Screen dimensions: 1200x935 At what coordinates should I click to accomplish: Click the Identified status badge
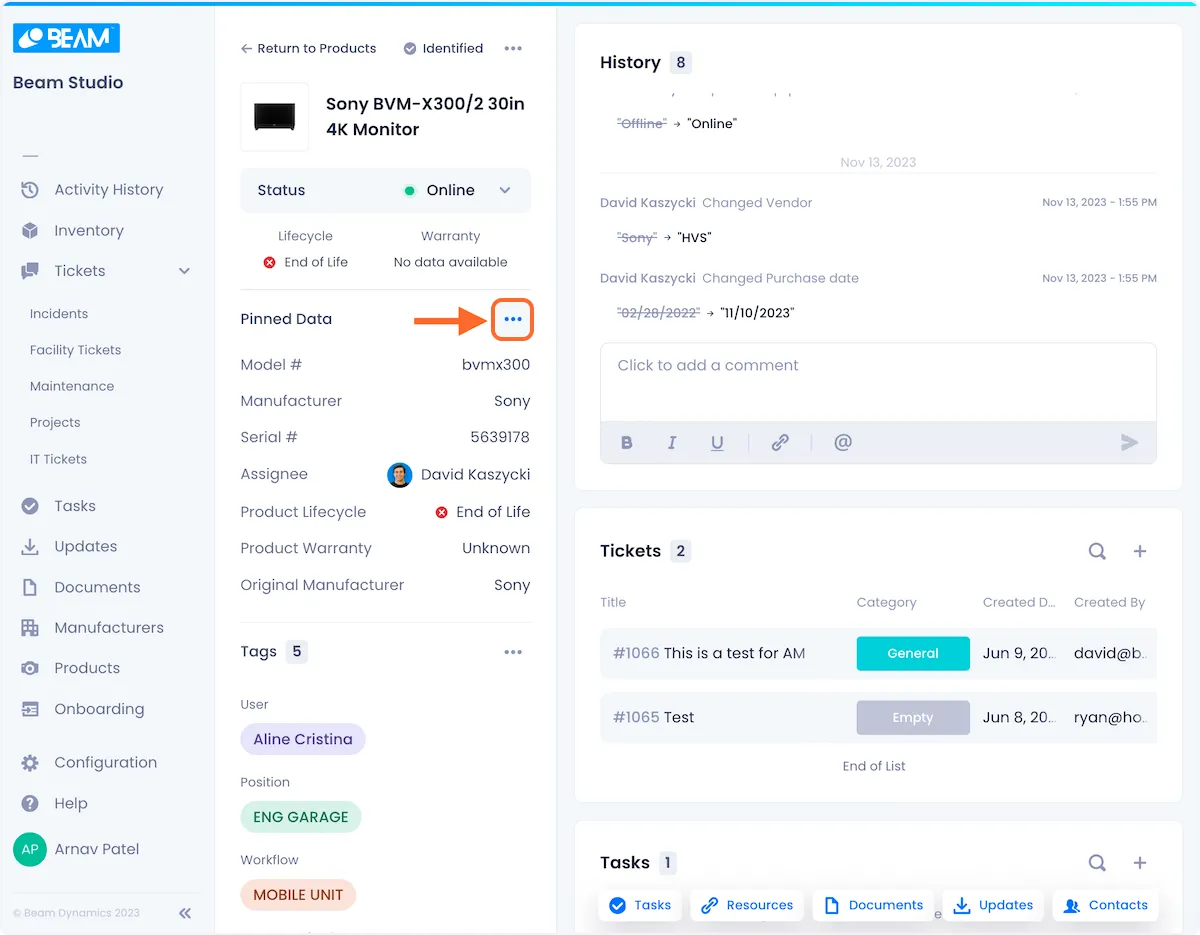pyautogui.click(x=443, y=48)
